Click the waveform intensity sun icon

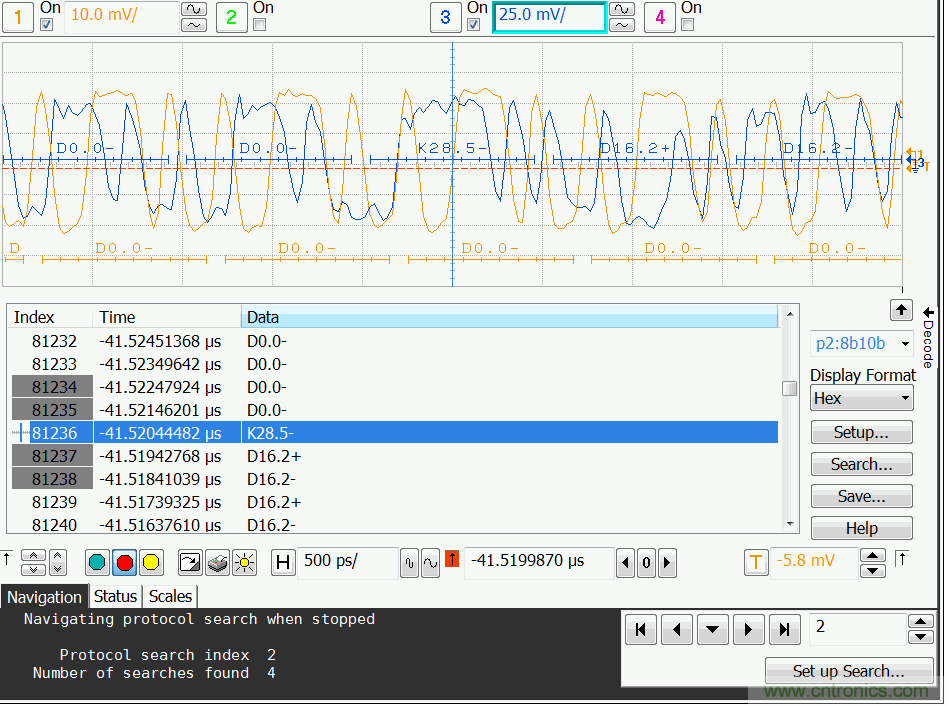click(244, 563)
